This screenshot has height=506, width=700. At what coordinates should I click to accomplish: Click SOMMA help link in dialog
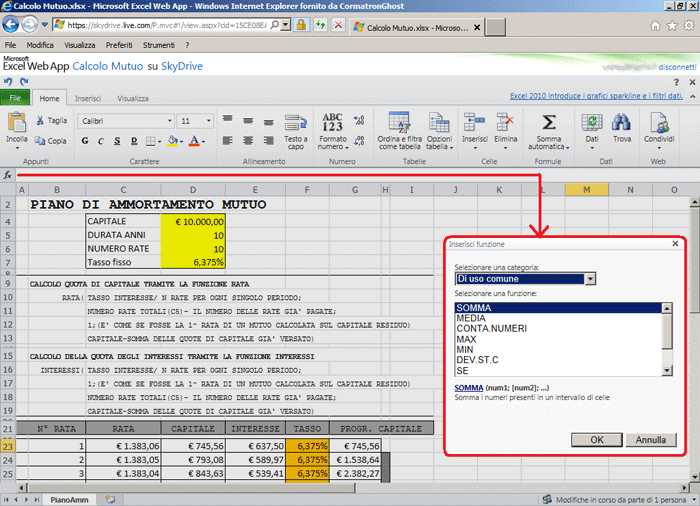point(469,388)
